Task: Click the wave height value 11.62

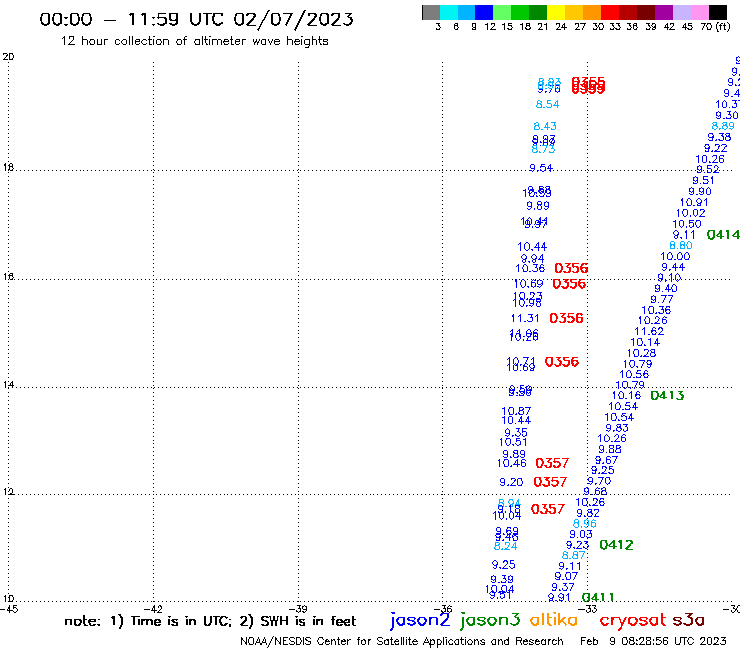Action: [x=649, y=331]
